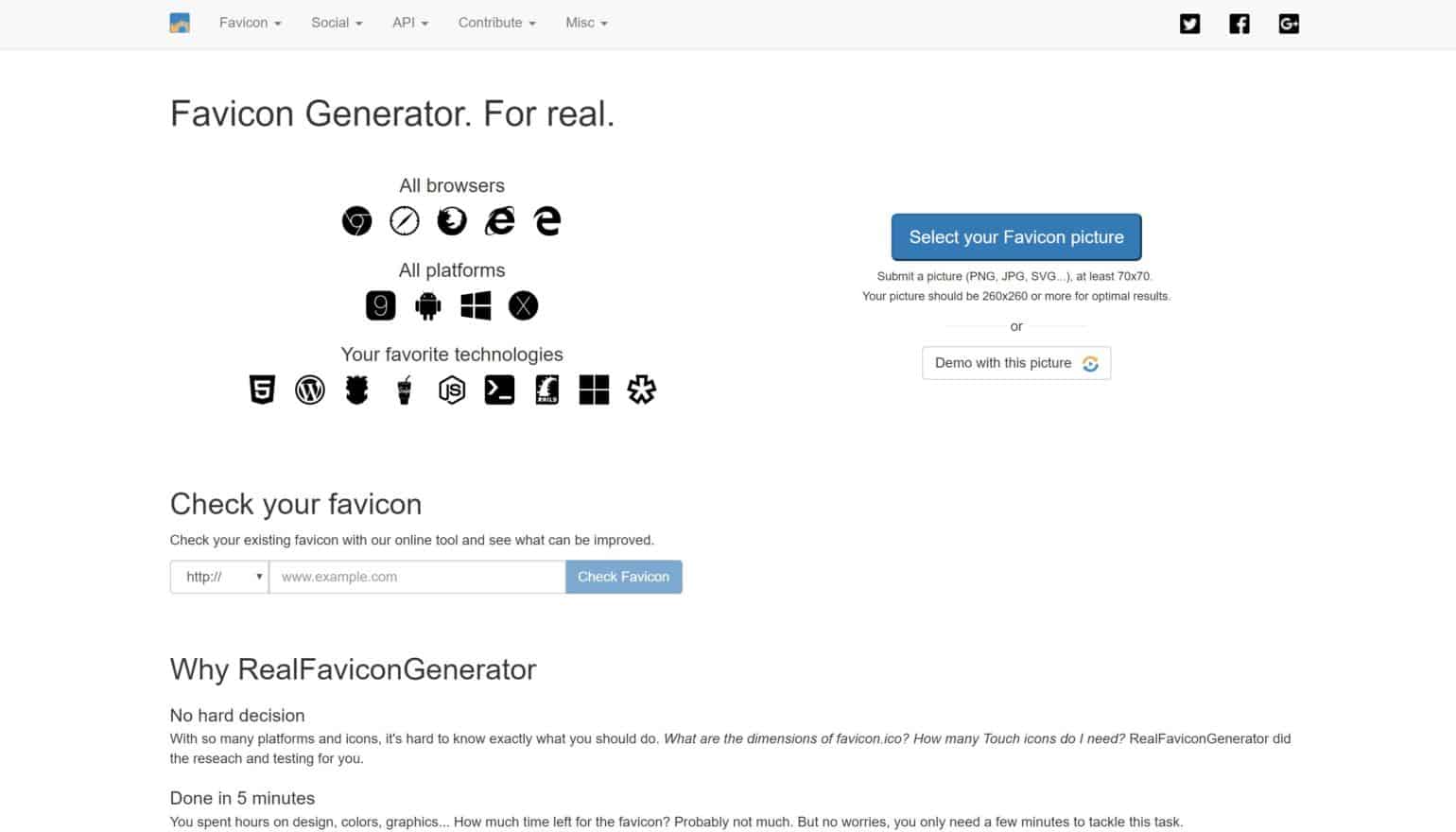The height and width of the screenshot is (832, 1456).
Task: Click the iOS 9 platform icon
Action: pos(380,305)
